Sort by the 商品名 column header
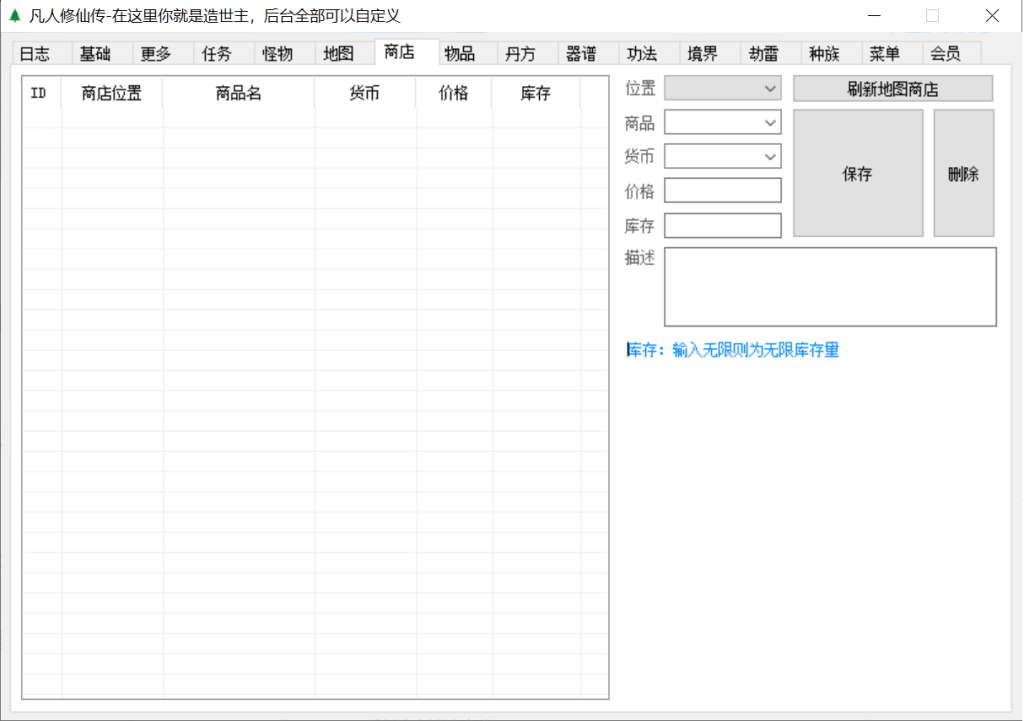1024x721 pixels. point(239,93)
